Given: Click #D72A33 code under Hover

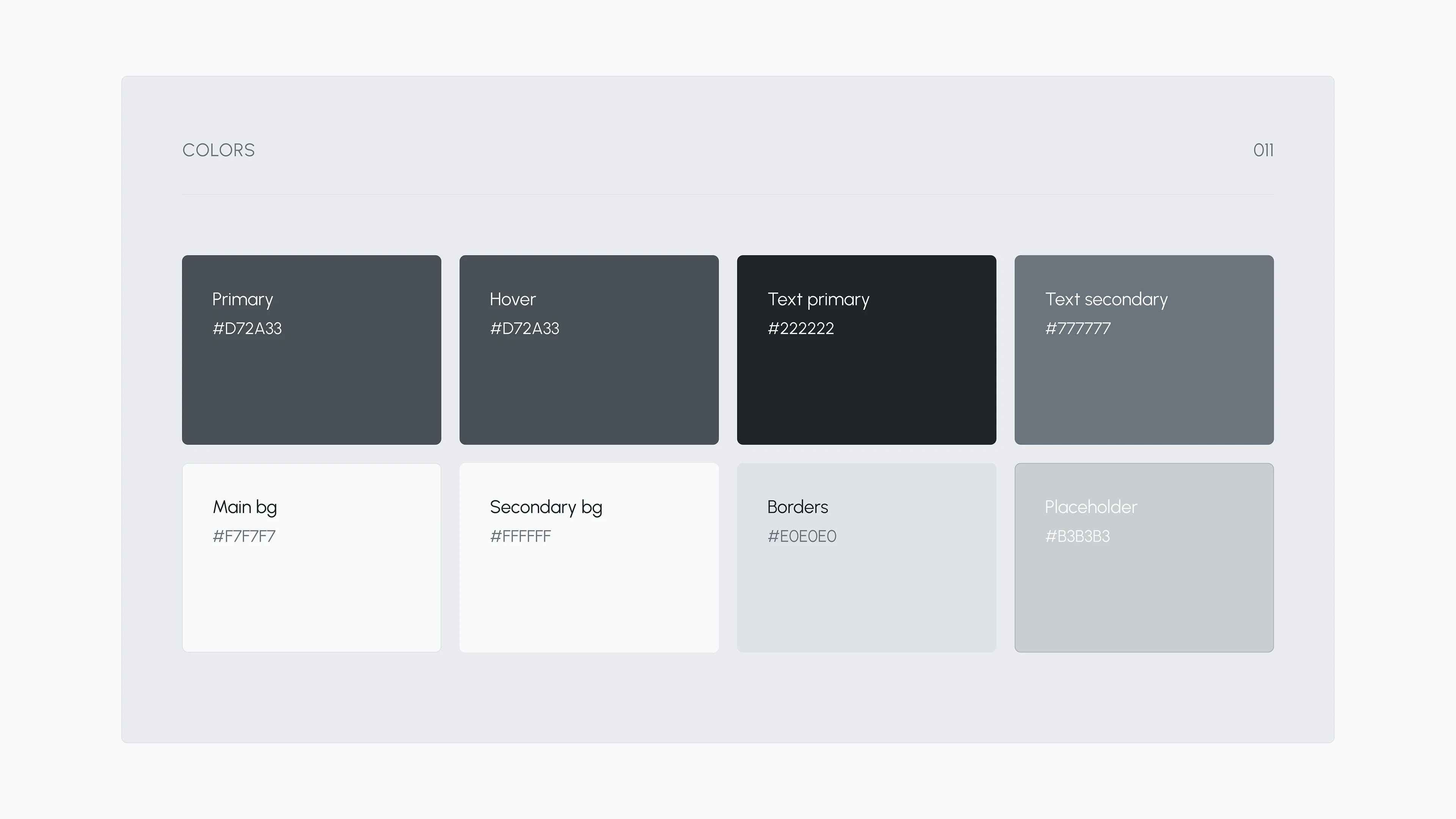Looking at the screenshot, I should 524,328.
